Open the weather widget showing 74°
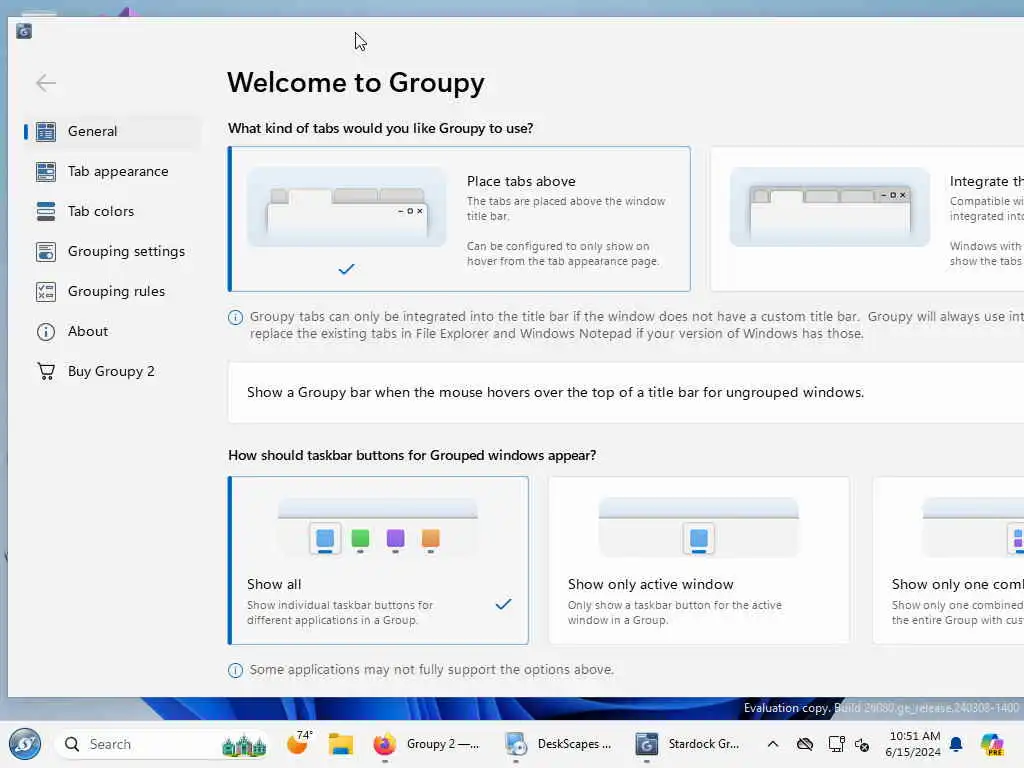Screen dimensions: 1024x768 click(299, 743)
